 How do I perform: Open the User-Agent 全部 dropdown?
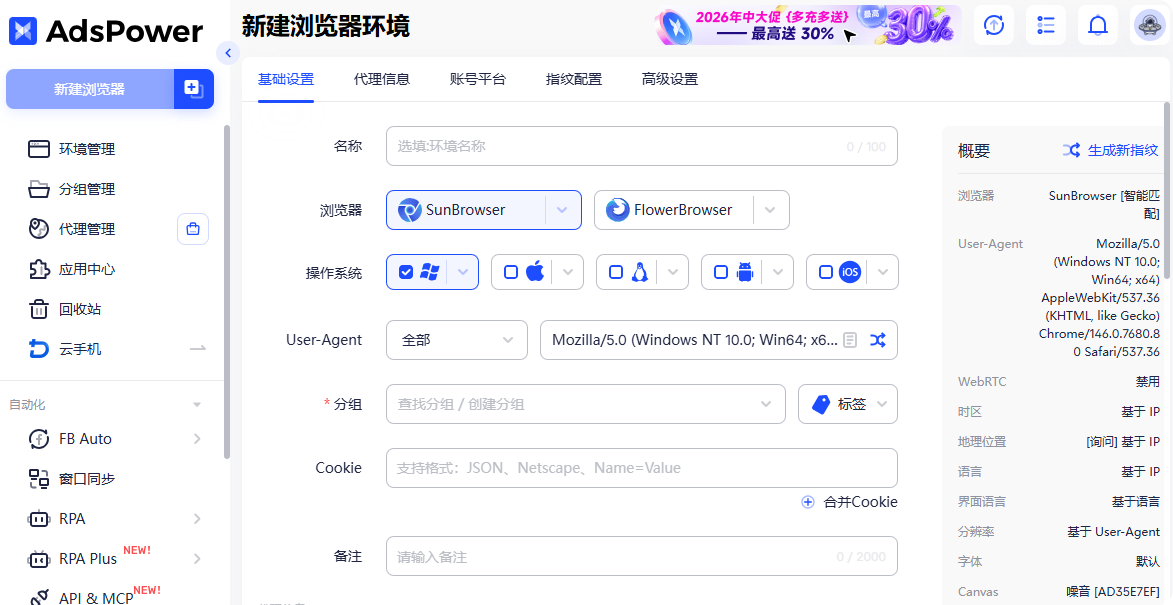point(457,340)
